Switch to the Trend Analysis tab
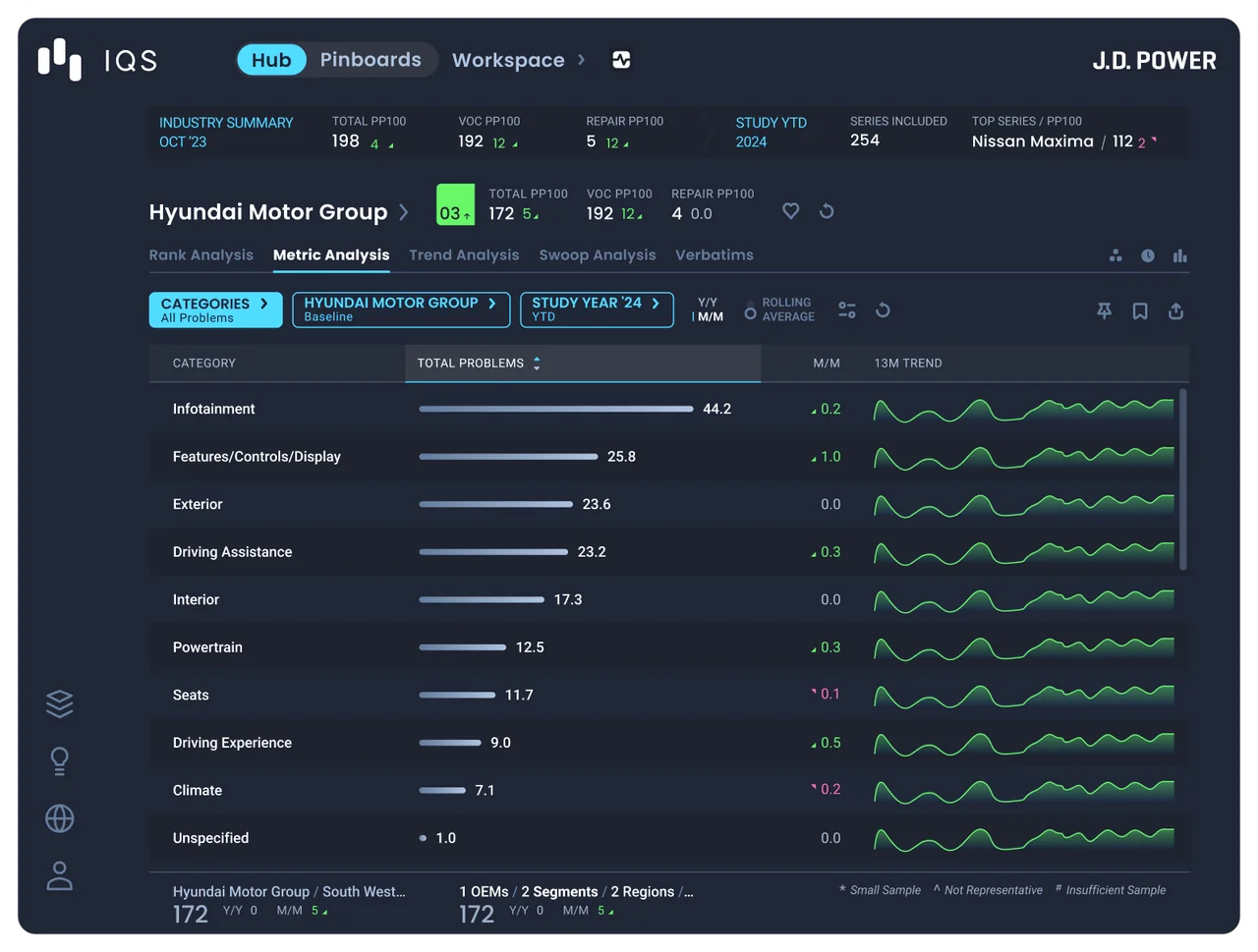 click(x=464, y=254)
